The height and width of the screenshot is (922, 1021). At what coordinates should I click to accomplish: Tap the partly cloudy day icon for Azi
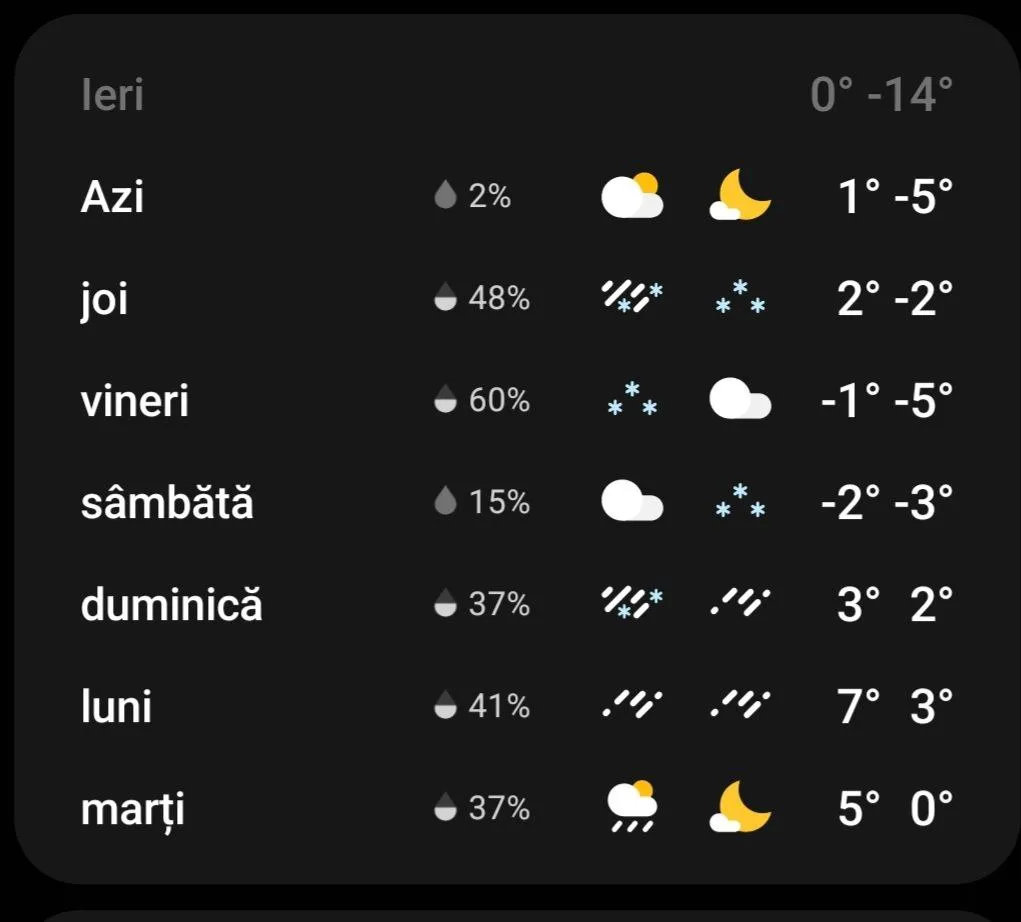click(632, 196)
